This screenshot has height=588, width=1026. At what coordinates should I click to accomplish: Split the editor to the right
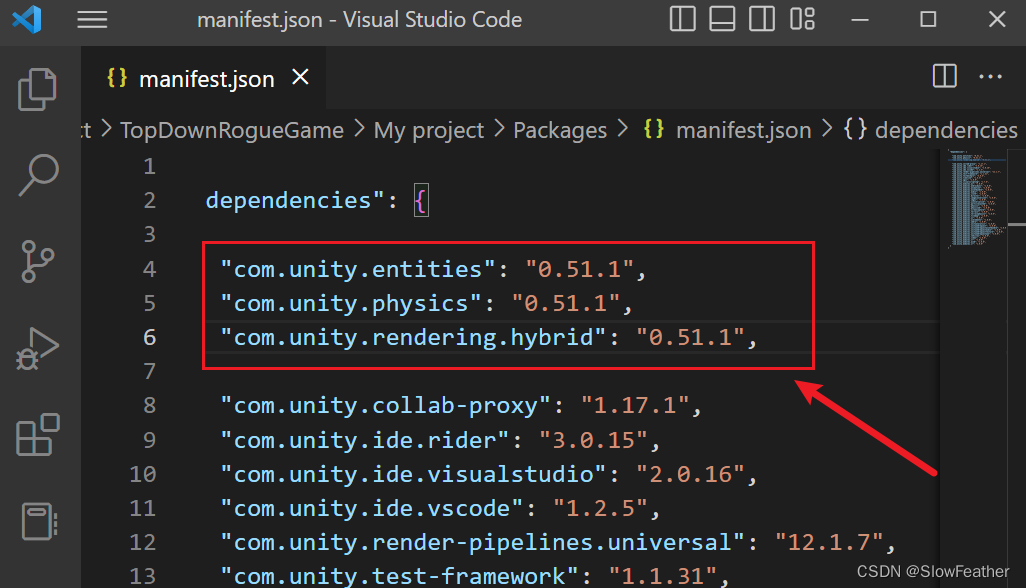pos(944,77)
